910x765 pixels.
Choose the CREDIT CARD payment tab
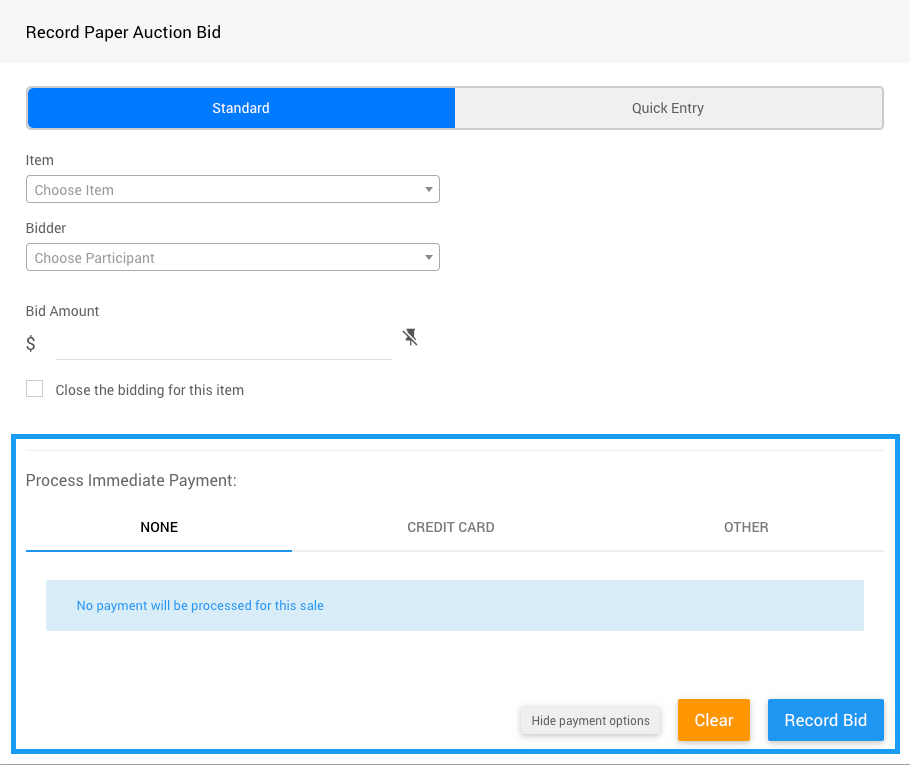click(x=451, y=527)
